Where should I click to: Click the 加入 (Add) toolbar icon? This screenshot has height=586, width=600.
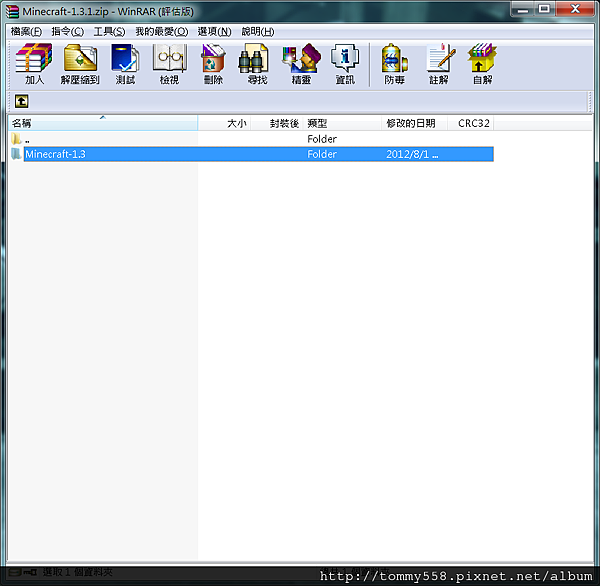click(x=34, y=64)
